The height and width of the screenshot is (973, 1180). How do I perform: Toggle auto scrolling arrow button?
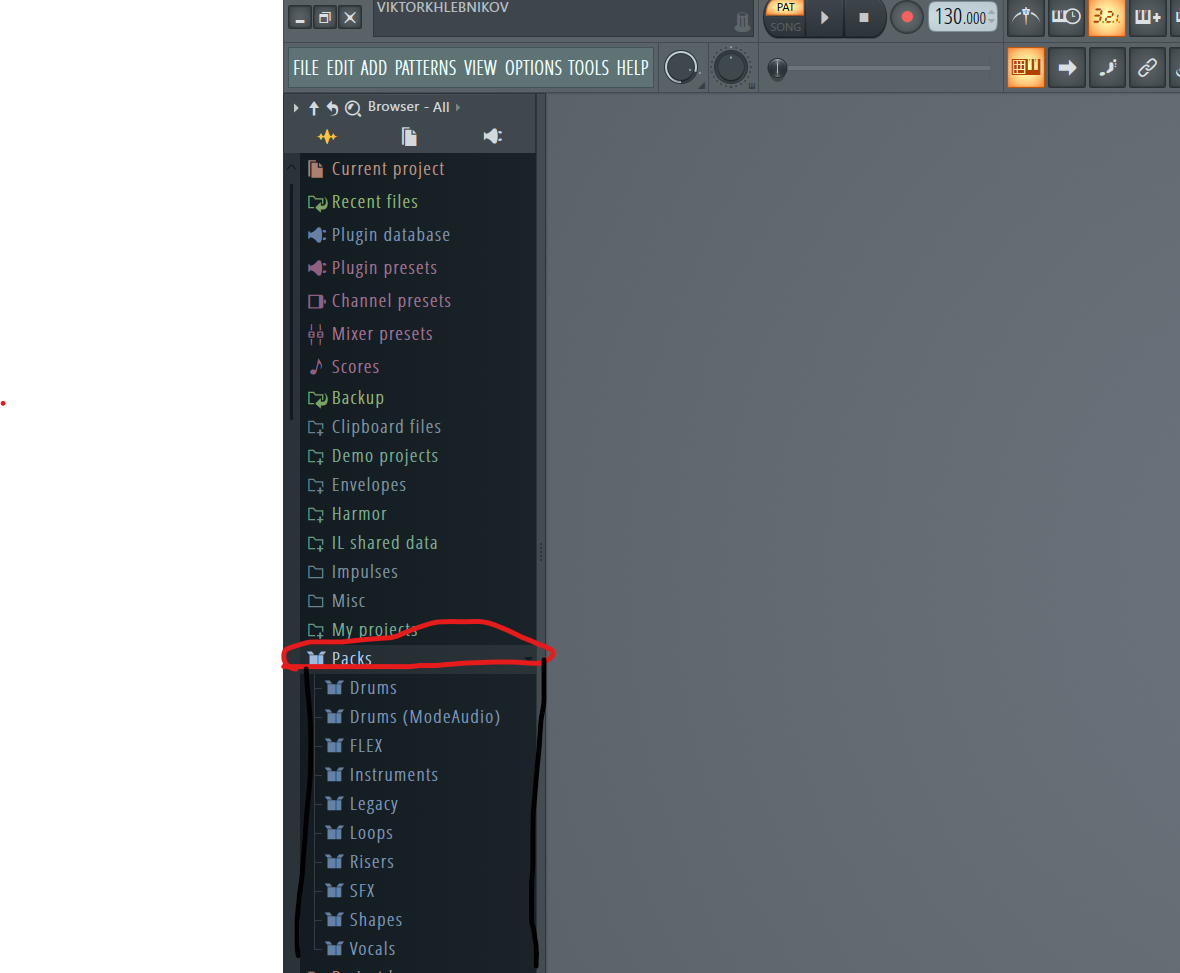coord(1066,68)
